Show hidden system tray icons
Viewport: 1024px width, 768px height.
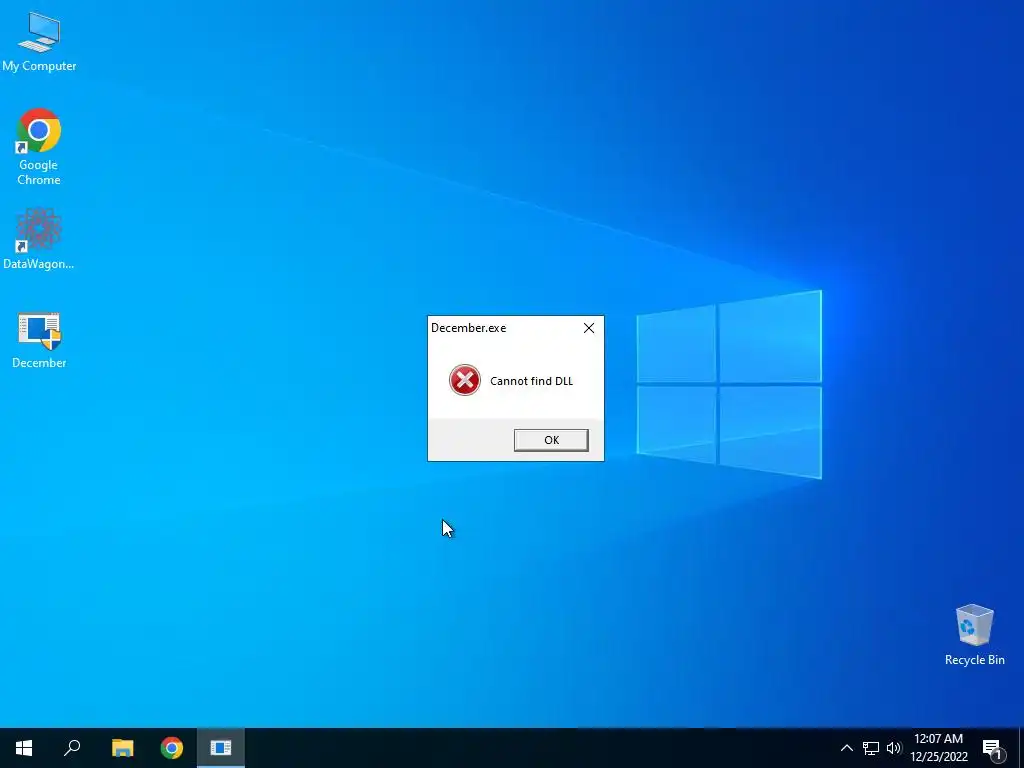point(846,748)
